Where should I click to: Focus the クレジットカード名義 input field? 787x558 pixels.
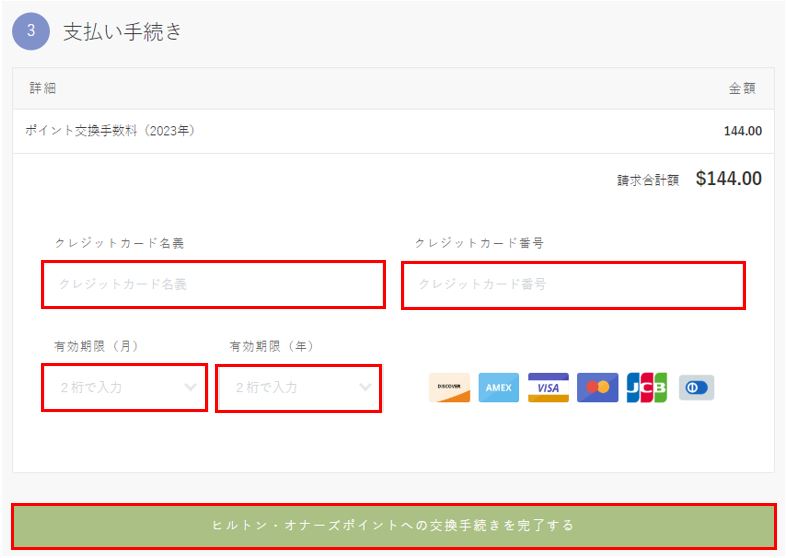[213, 285]
